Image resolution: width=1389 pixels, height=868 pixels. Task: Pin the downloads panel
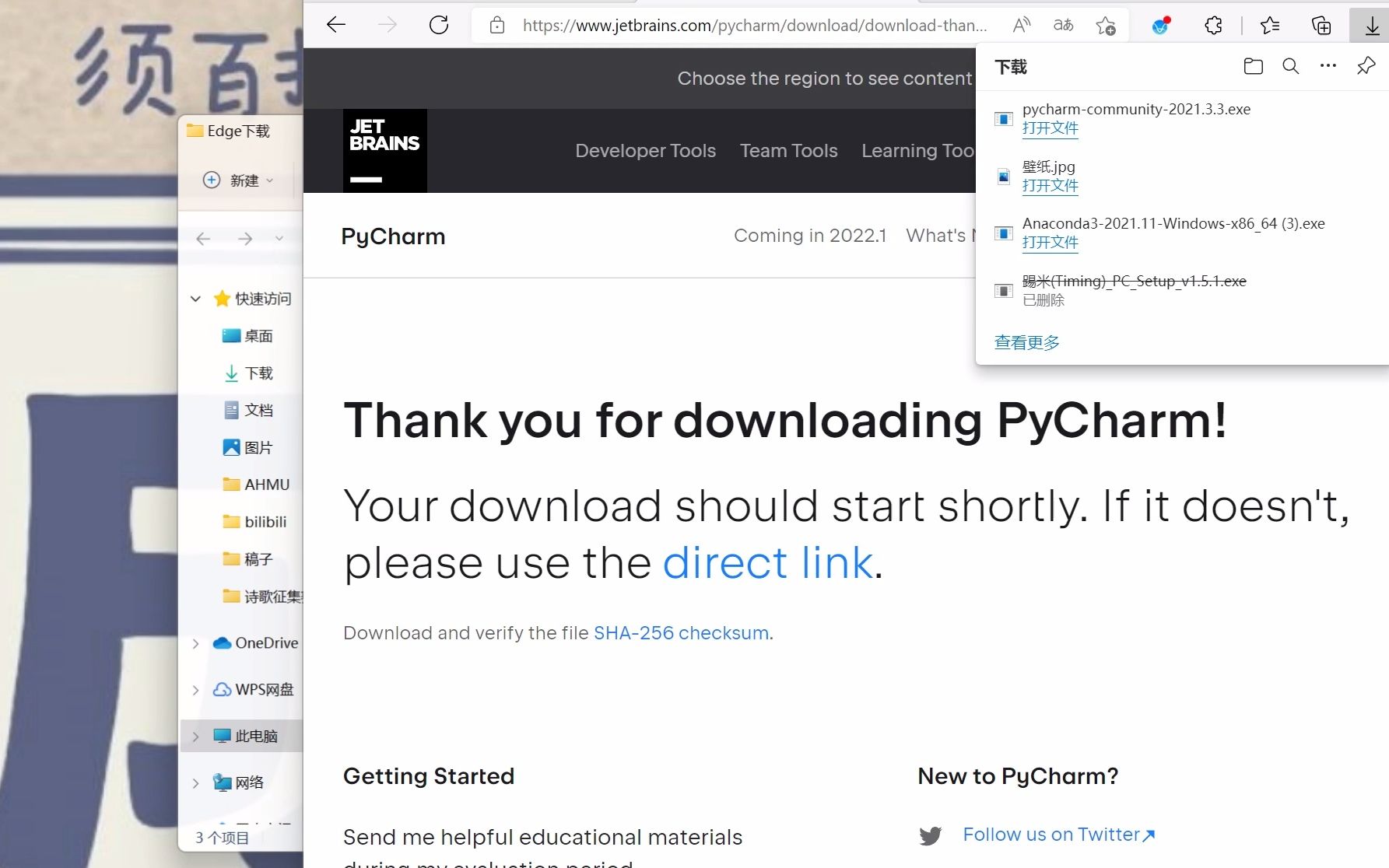point(1366,66)
